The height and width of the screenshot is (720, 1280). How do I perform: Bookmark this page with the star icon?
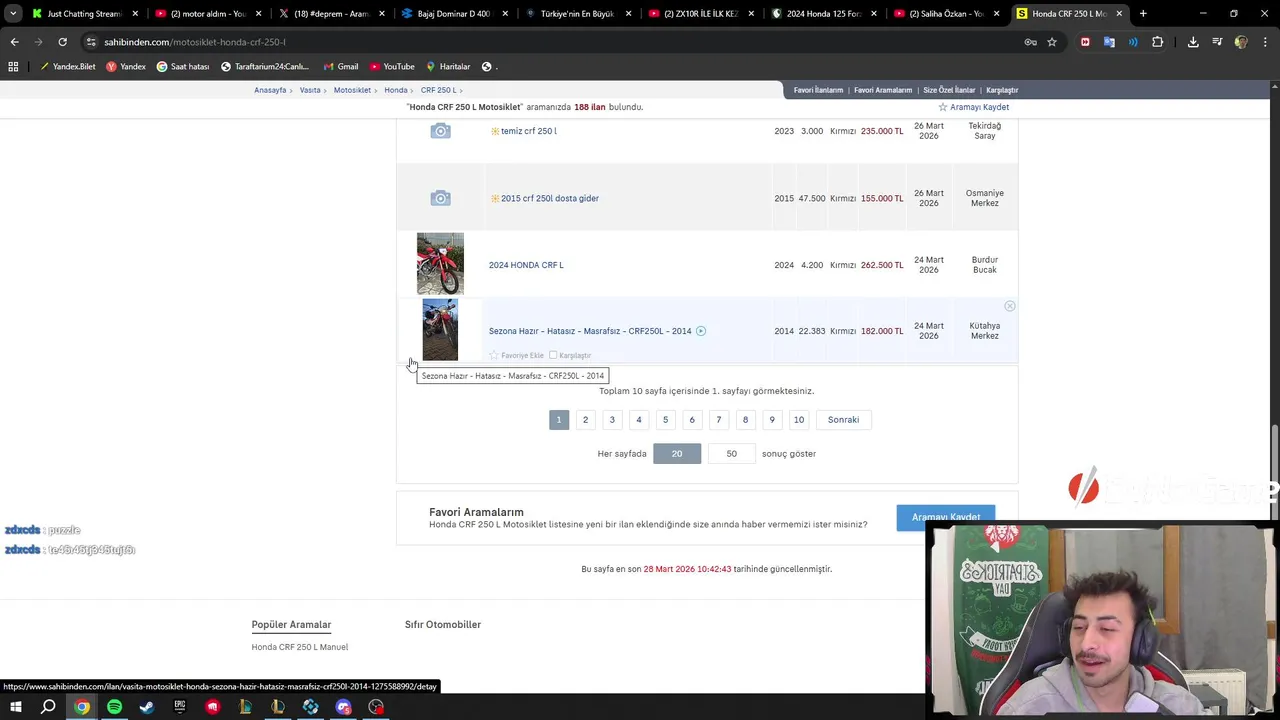(x=1052, y=42)
